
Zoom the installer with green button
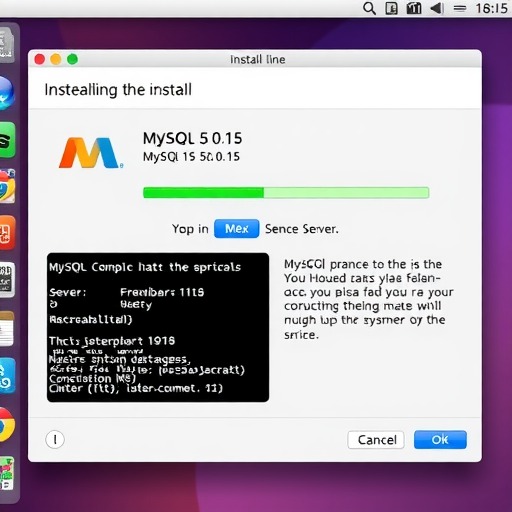(72, 59)
